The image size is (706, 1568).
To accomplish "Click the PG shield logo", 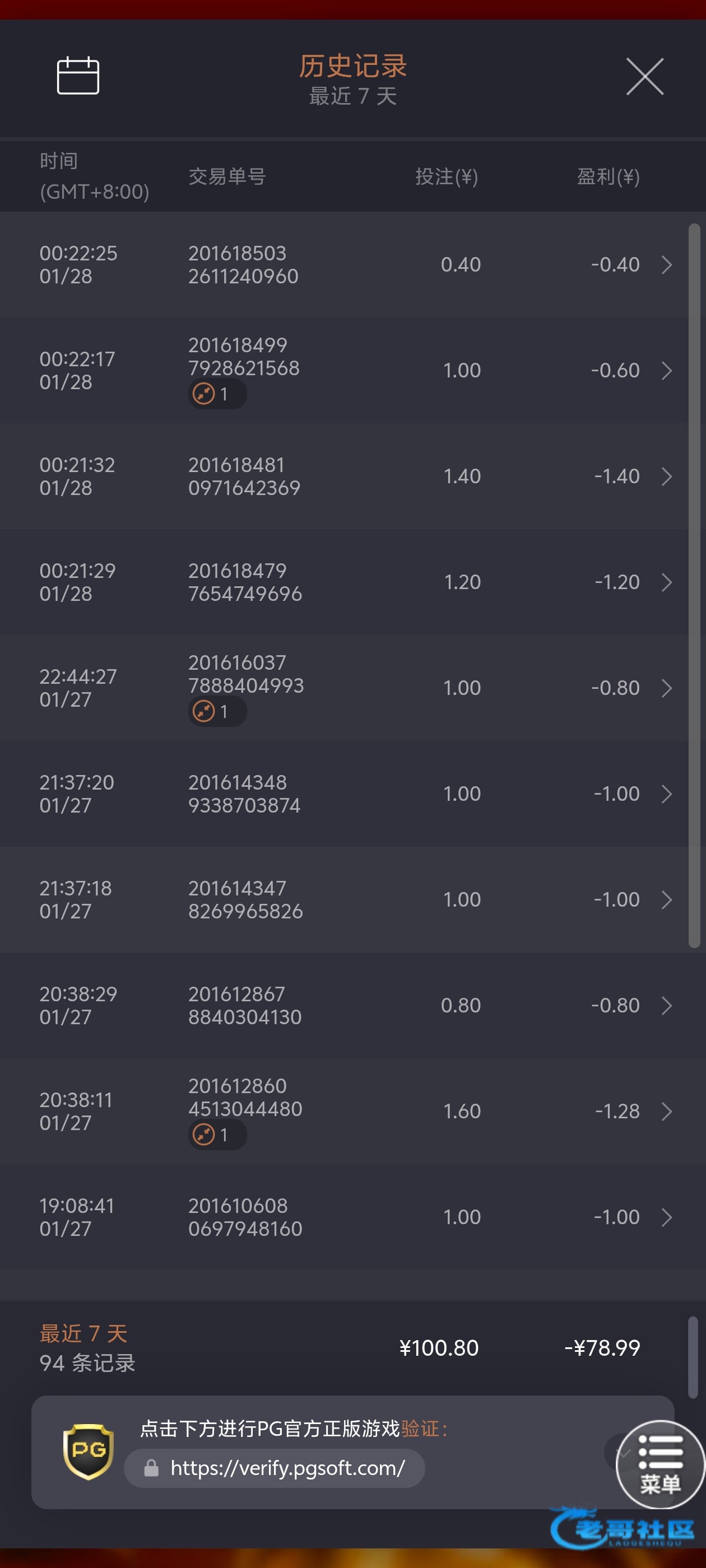I will 89,1451.
